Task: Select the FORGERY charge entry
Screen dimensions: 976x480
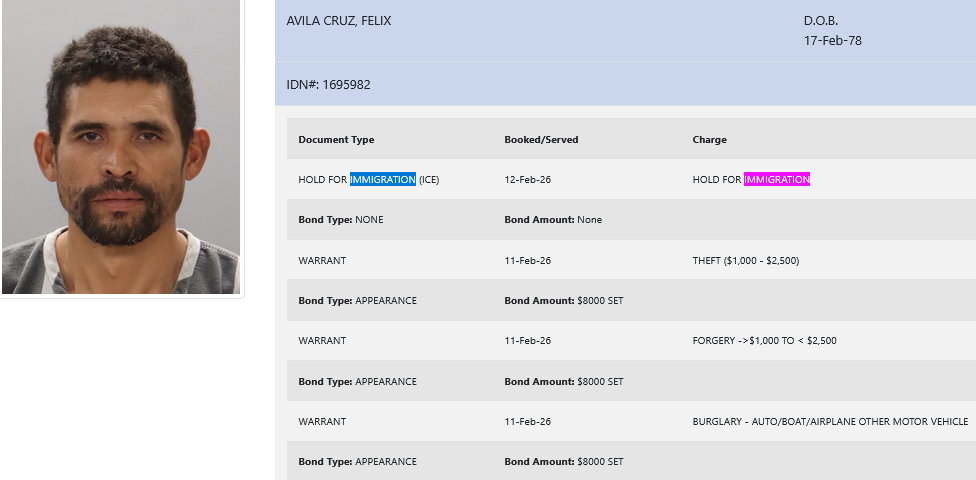Action: tap(764, 341)
